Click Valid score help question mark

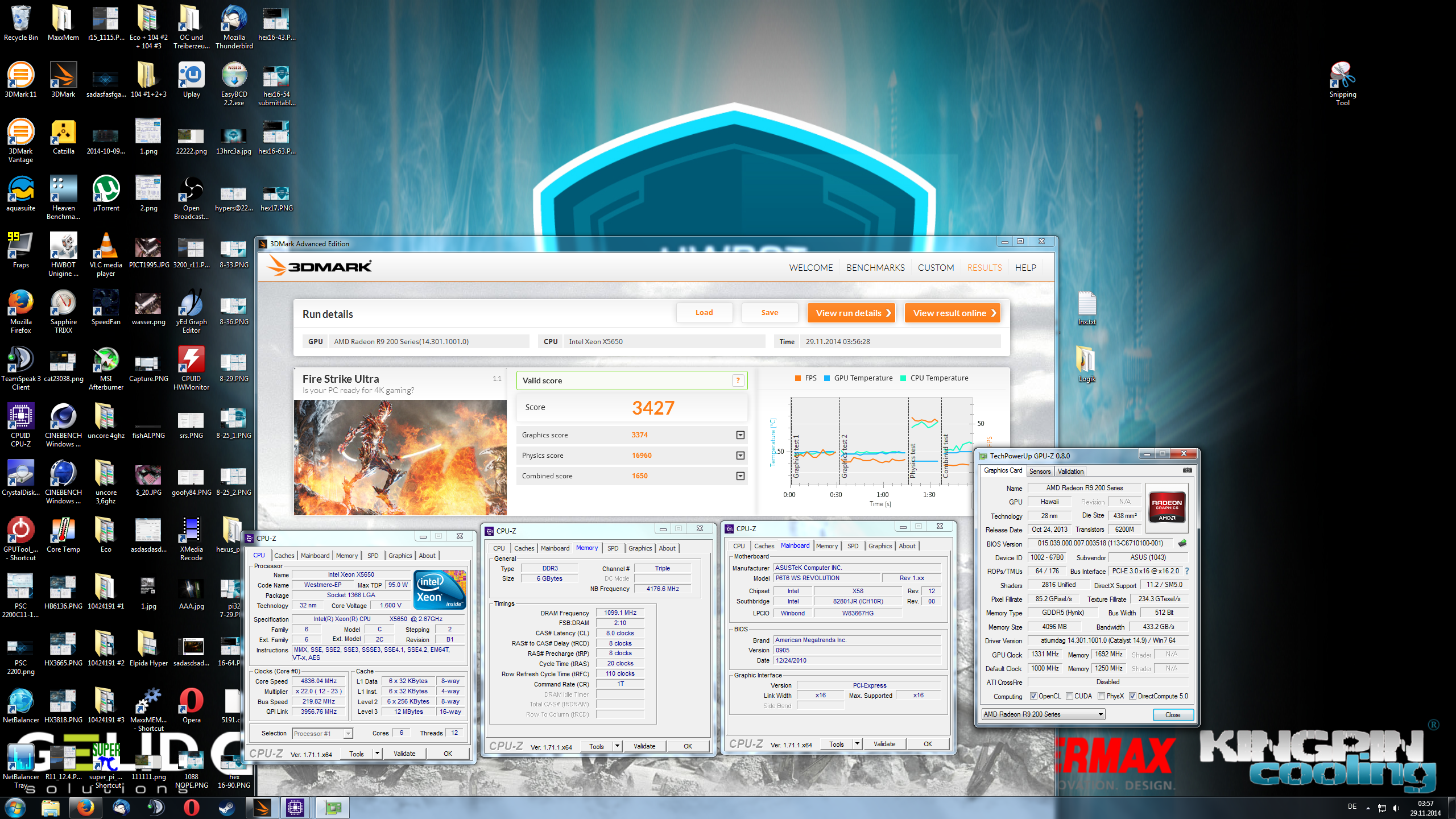coord(738,380)
